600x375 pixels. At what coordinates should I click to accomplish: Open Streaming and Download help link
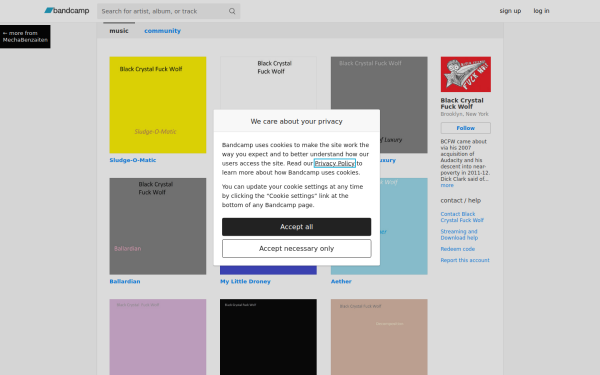pos(459,235)
